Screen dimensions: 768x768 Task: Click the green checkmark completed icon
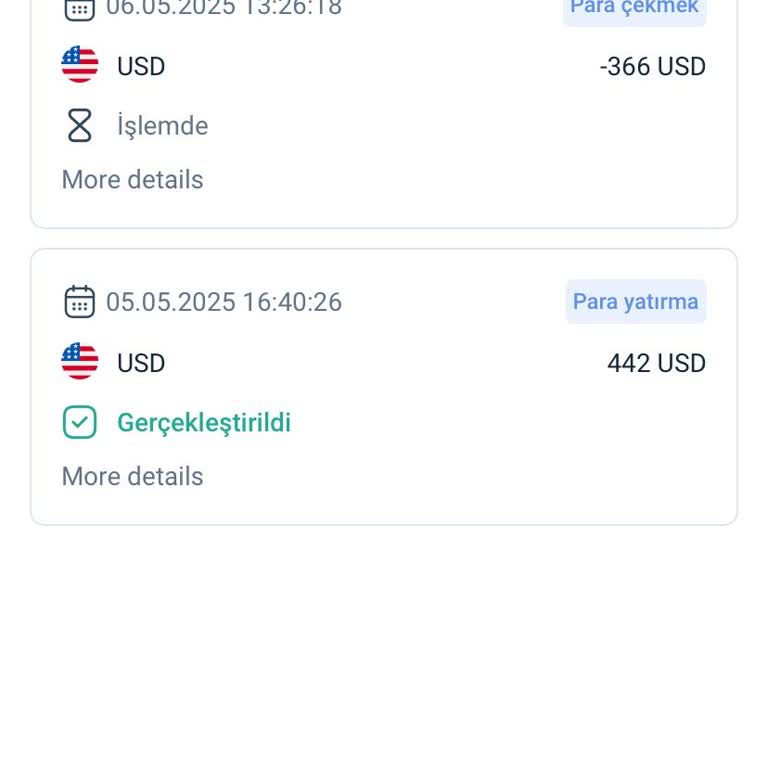(x=79, y=422)
